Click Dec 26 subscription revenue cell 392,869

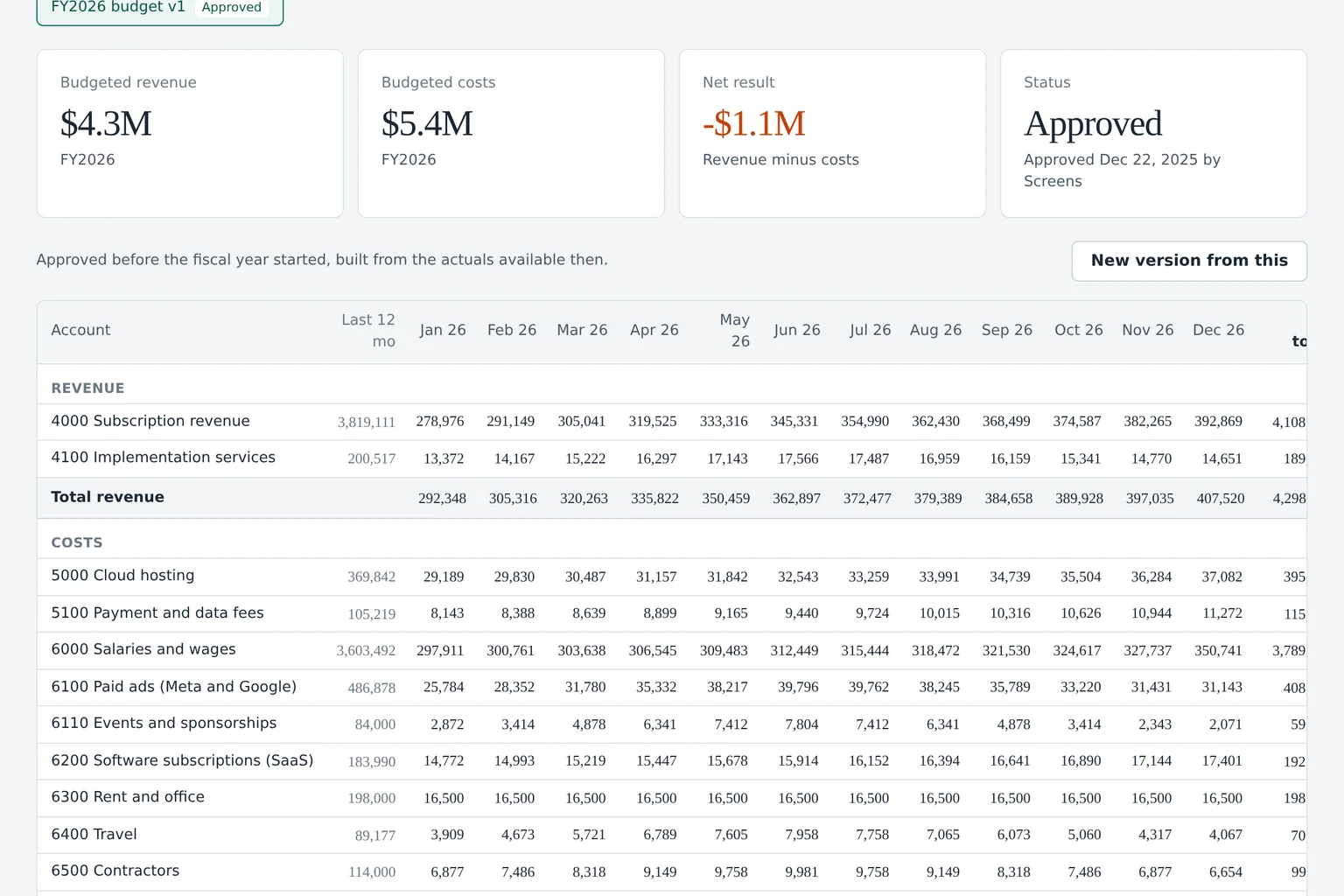coord(1218,422)
